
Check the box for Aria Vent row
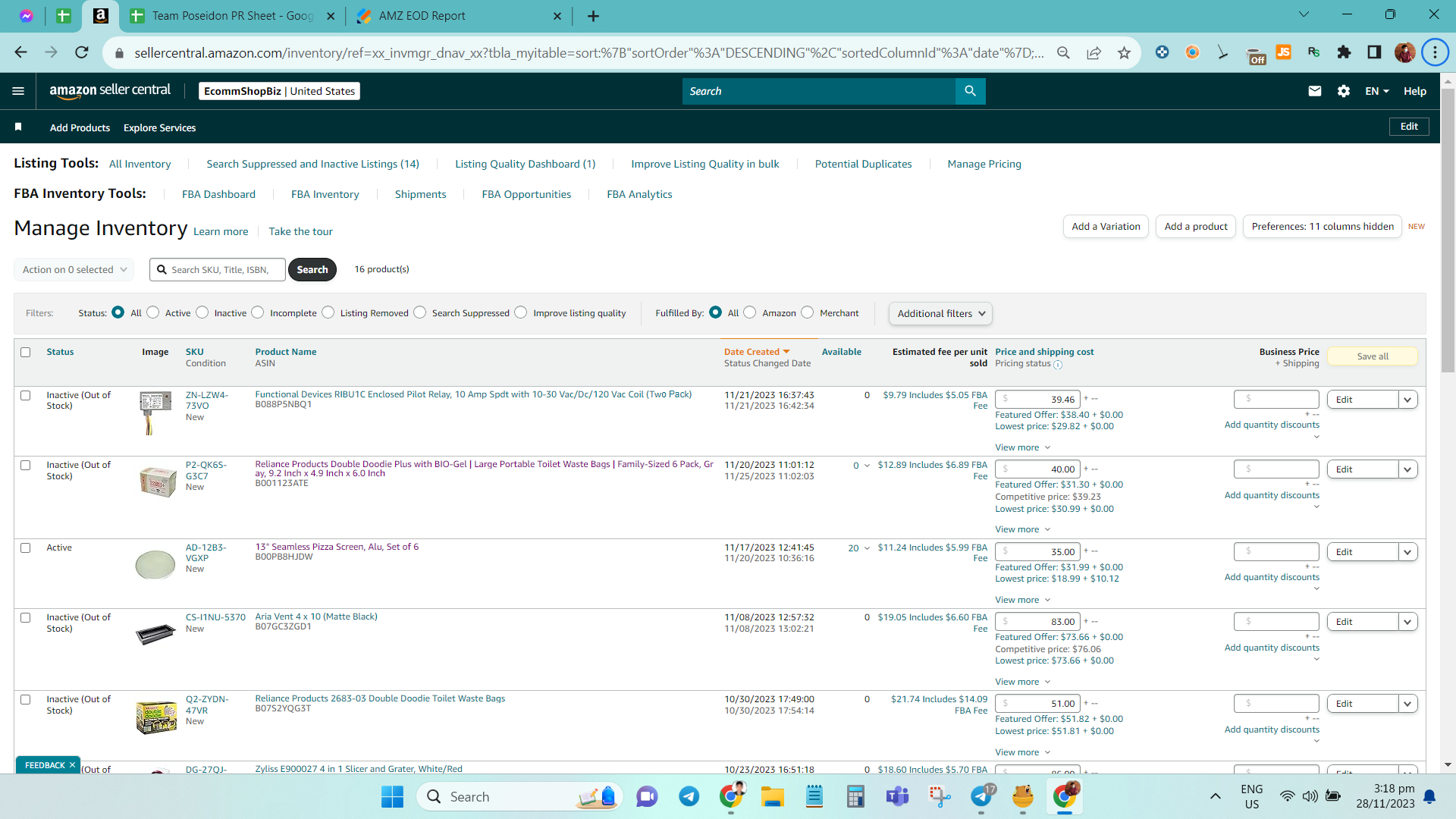(26, 617)
